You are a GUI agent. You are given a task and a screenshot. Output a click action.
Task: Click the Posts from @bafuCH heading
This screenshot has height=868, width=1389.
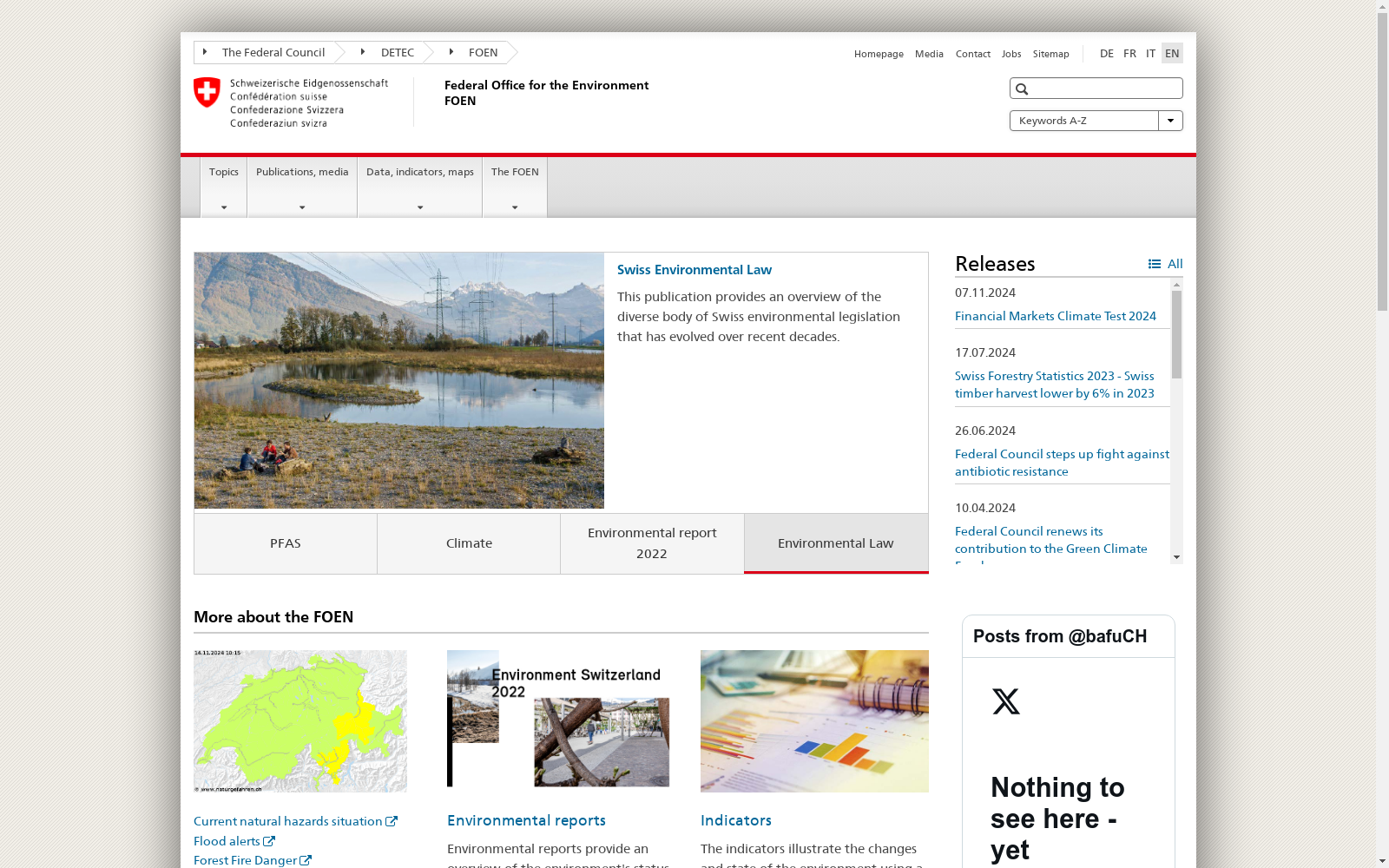pos(1060,636)
